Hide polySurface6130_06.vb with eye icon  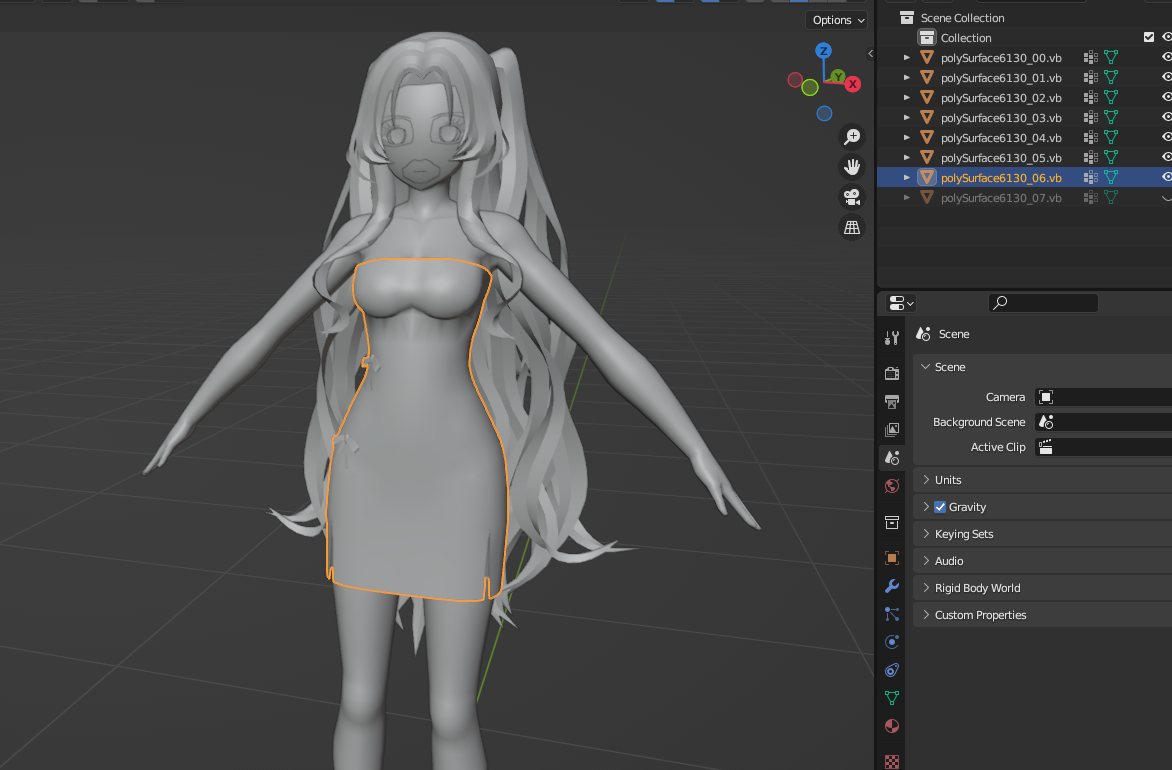point(1167,178)
